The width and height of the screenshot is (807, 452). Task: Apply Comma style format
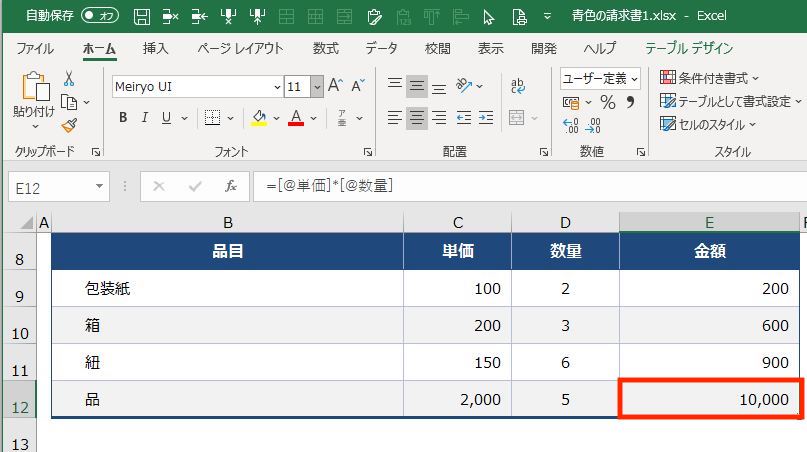pyautogui.click(x=630, y=102)
